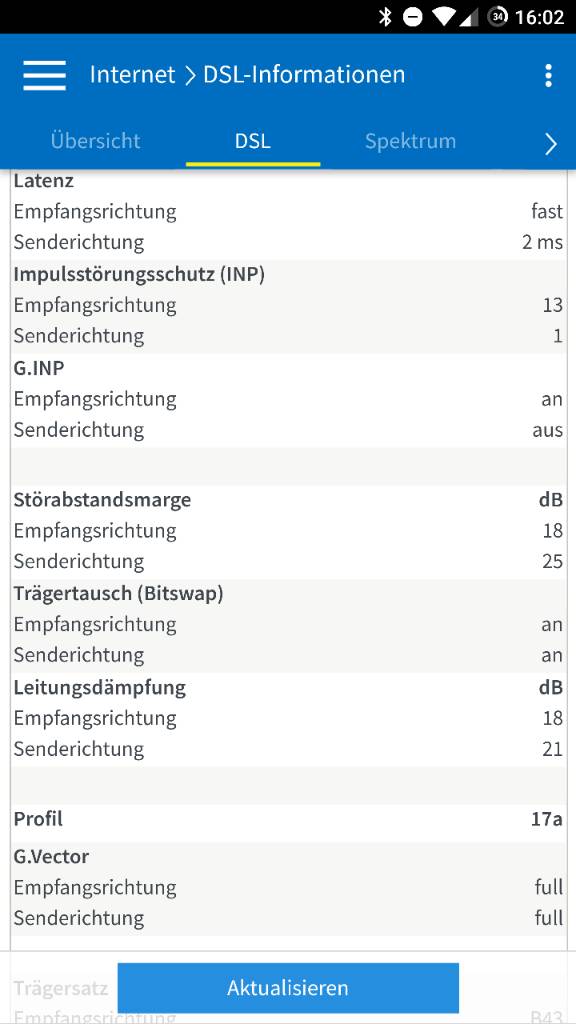Switch to the Spektrum tab

point(410,141)
